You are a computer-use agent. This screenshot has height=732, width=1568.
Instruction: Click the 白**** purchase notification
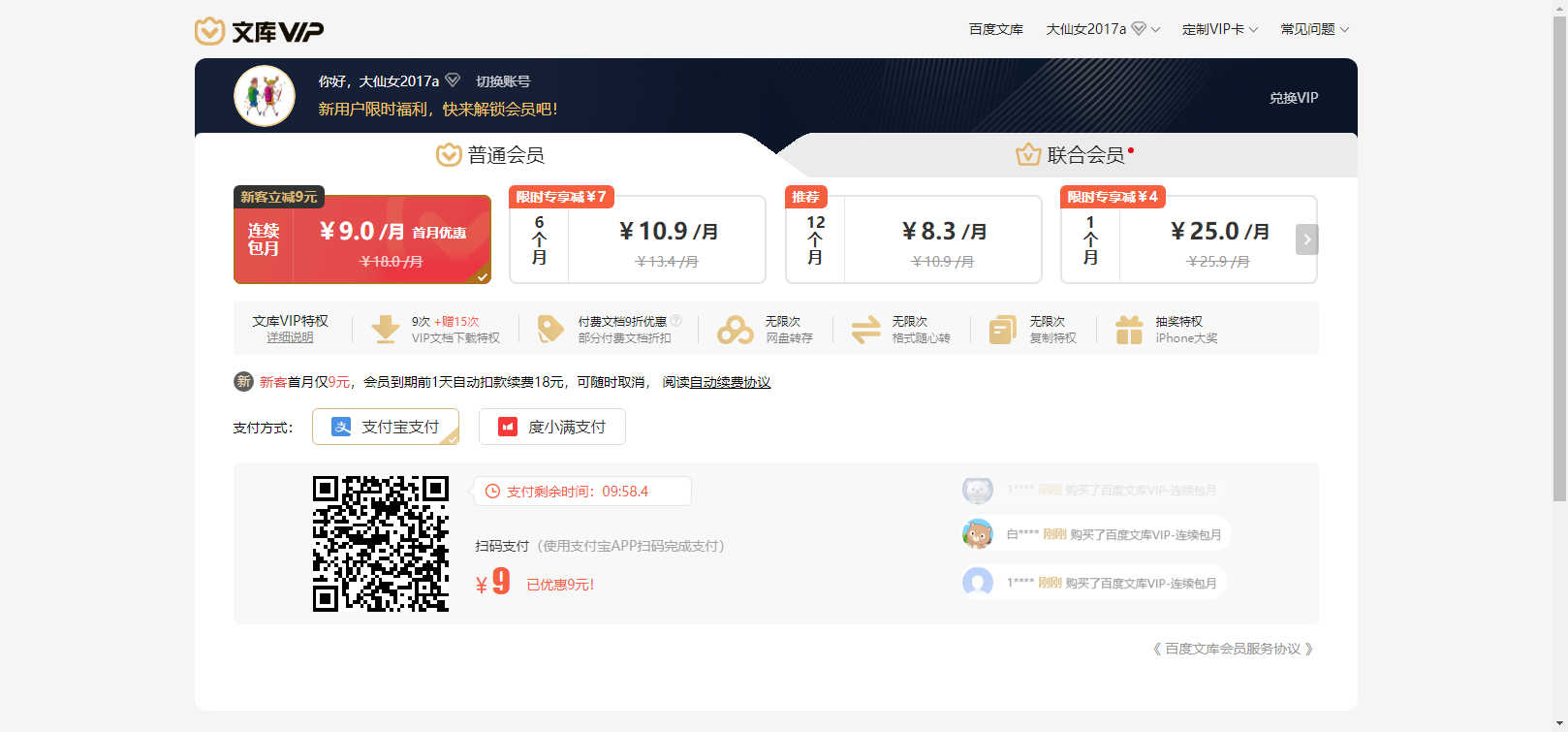click(x=1096, y=534)
